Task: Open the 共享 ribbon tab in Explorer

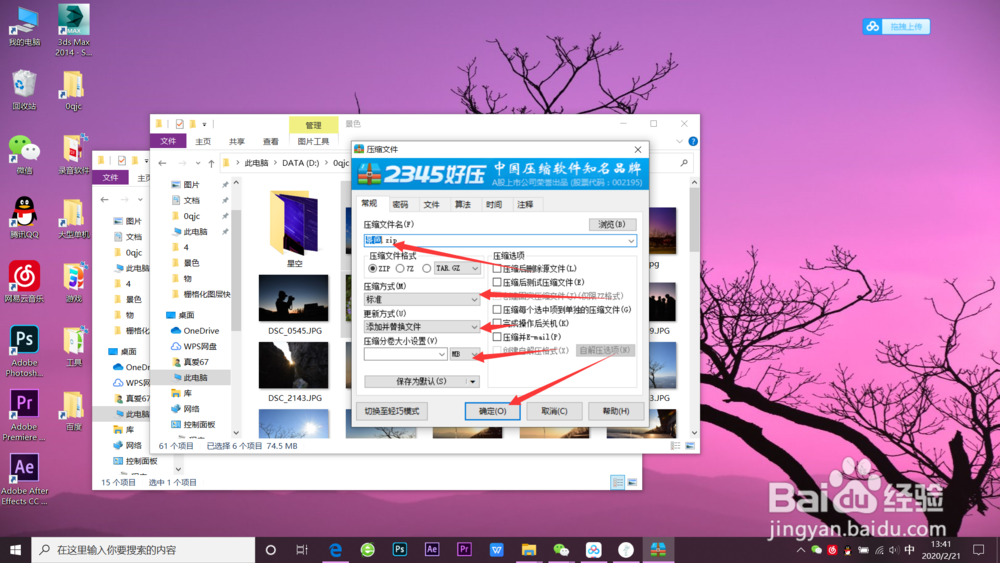Action: click(x=237, y=141)
